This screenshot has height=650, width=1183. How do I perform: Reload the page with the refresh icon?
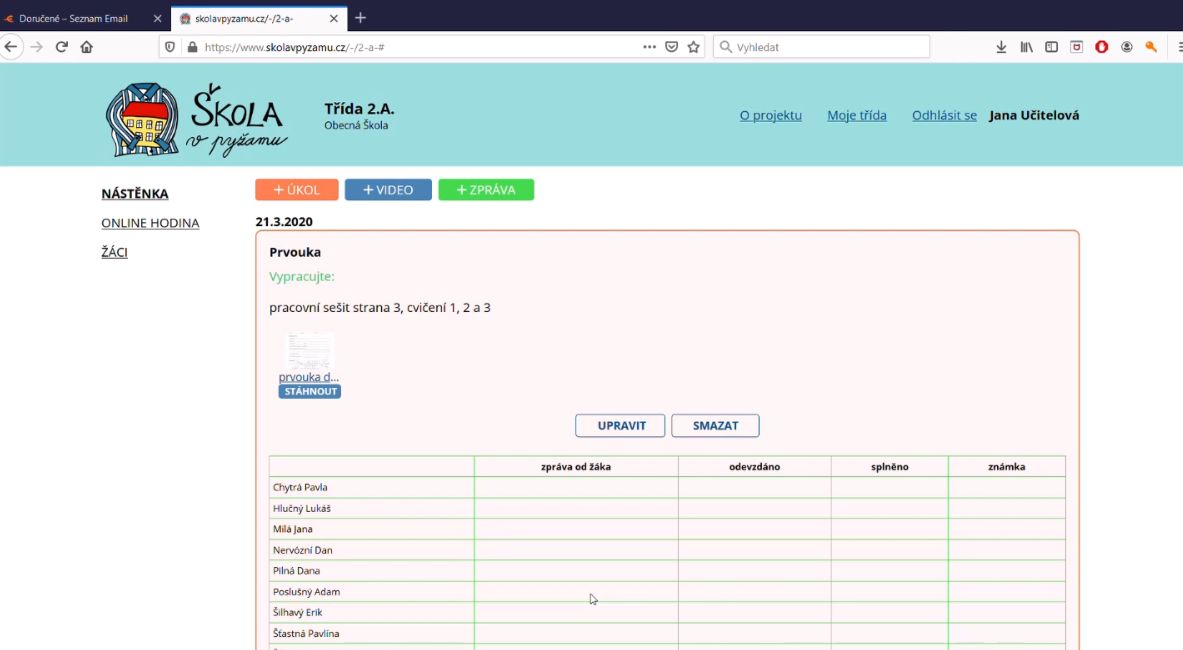point(62,47)
